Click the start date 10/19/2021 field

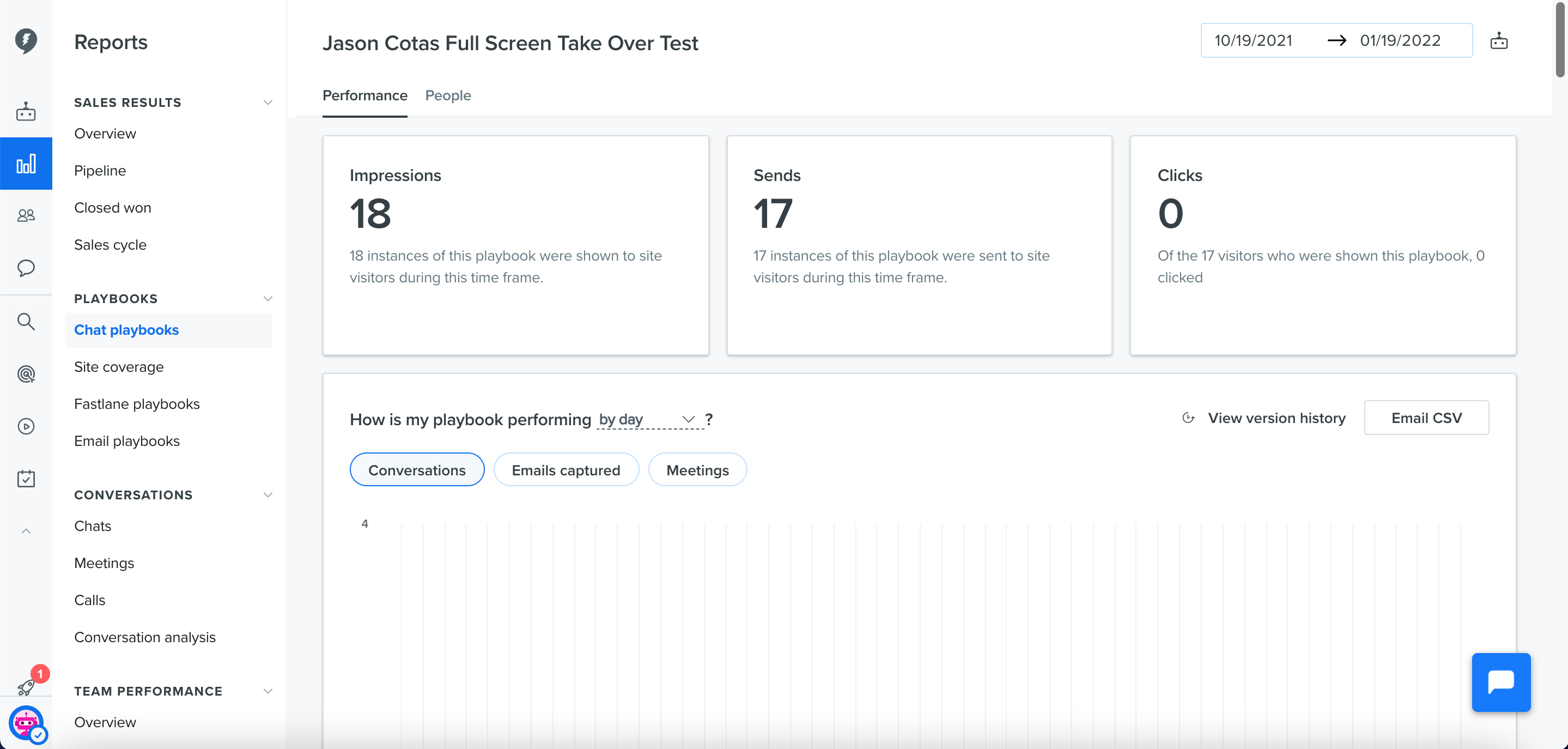[1253, 41]
